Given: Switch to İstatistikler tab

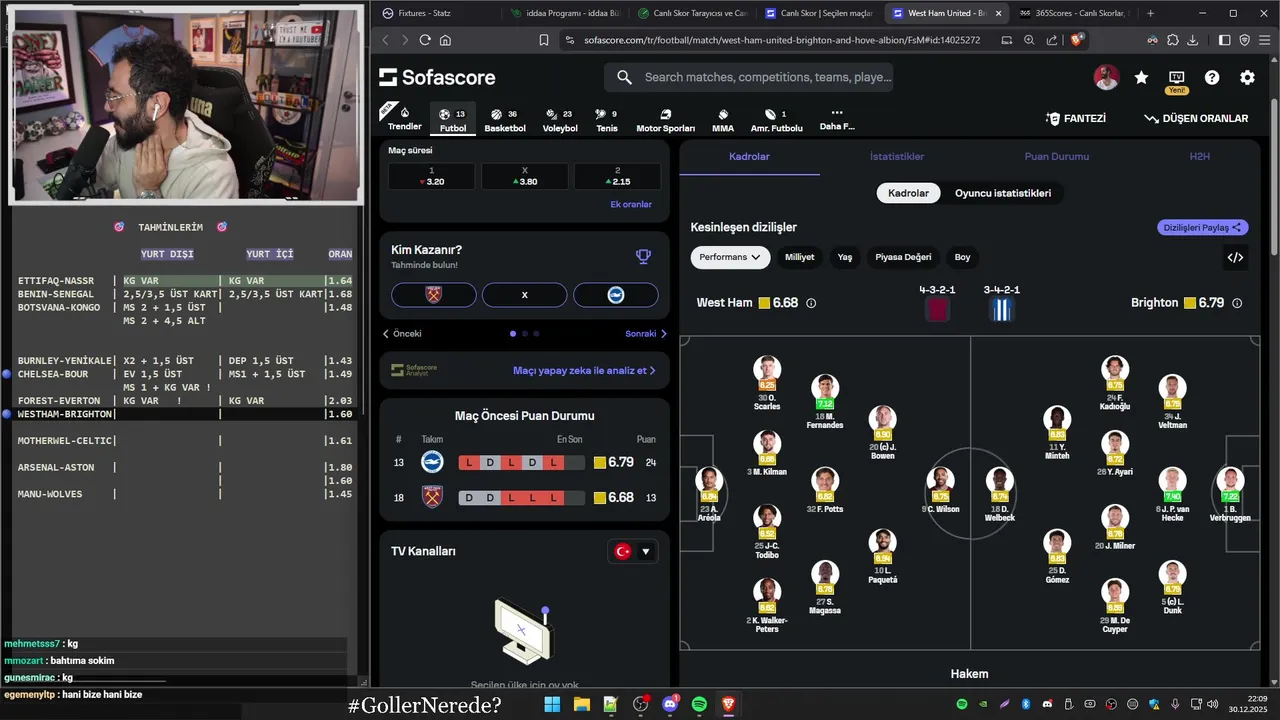Looking at the screenshot, I should pyautogui.click(x=897, y=157).
